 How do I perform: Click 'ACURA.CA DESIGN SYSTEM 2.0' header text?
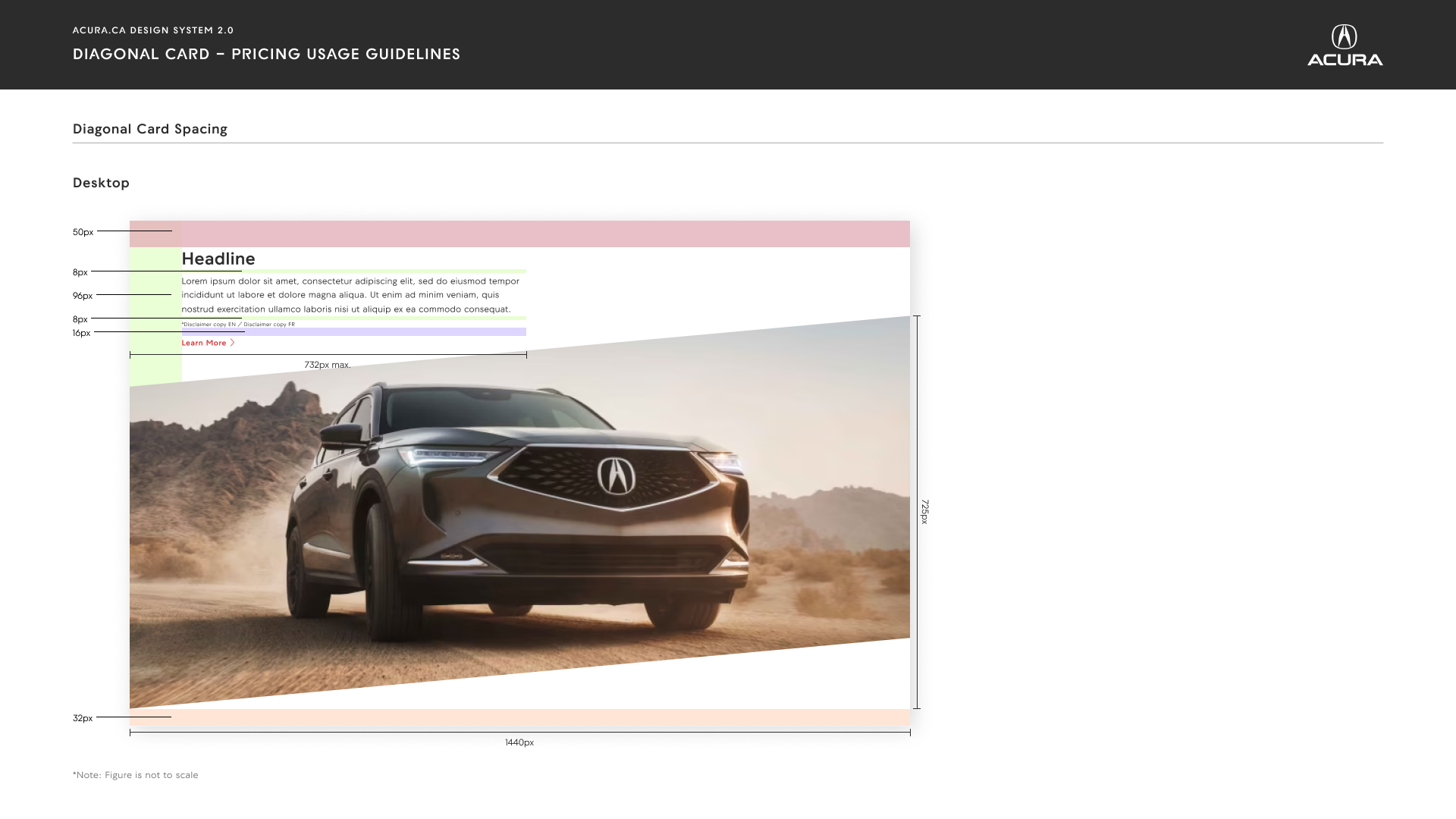pos(153,30)
